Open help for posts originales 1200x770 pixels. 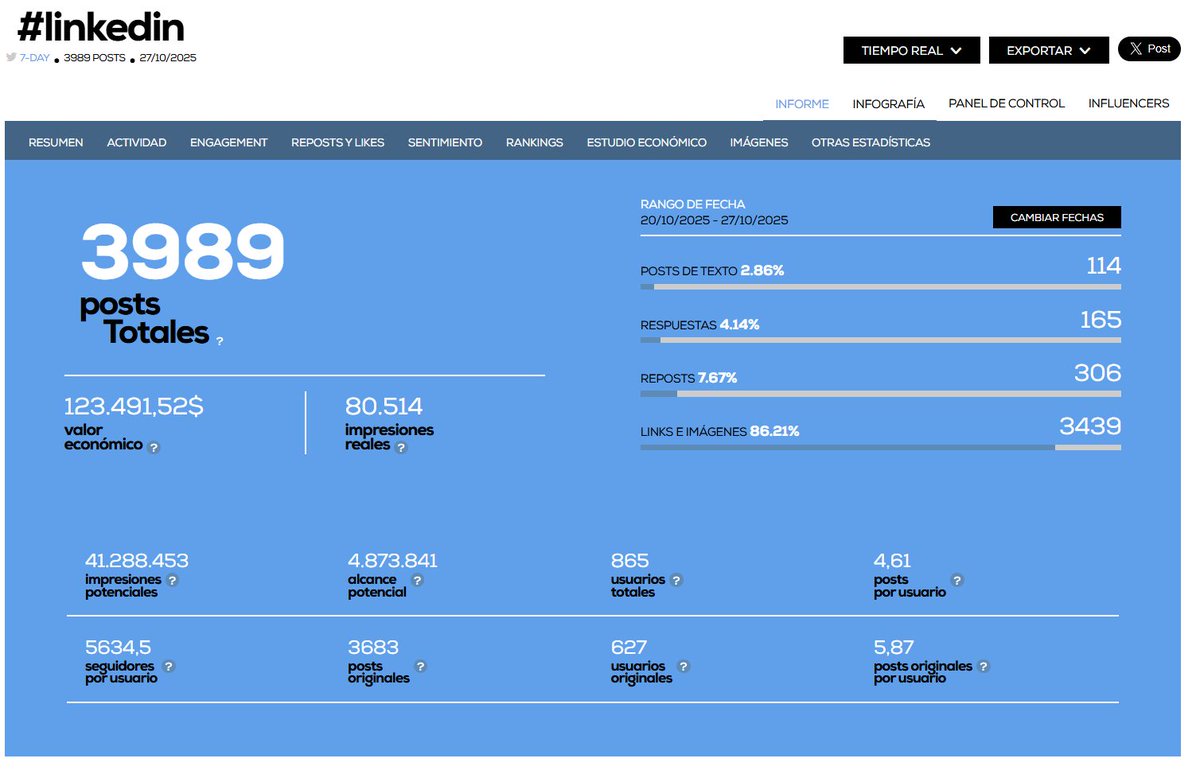tap(420, 666)
